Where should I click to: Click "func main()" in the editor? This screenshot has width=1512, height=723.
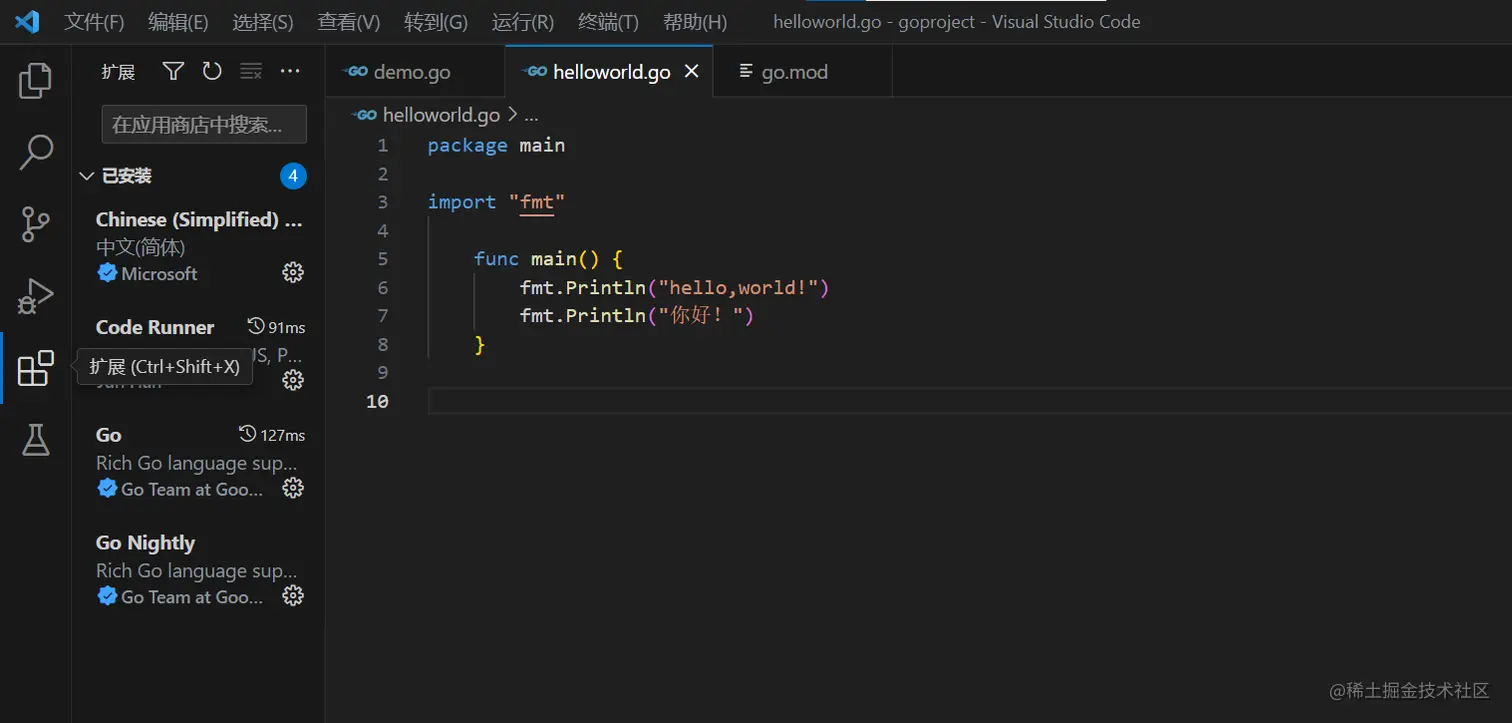pos(536,259)
